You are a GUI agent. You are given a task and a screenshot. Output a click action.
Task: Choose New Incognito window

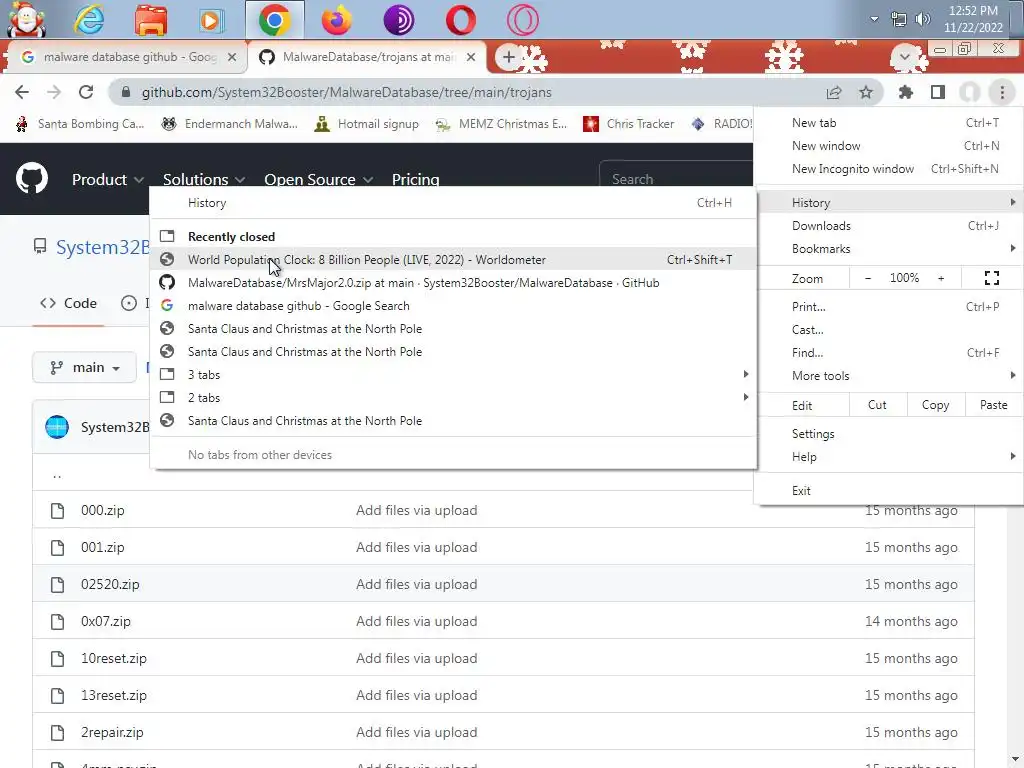tap(889, 168)
